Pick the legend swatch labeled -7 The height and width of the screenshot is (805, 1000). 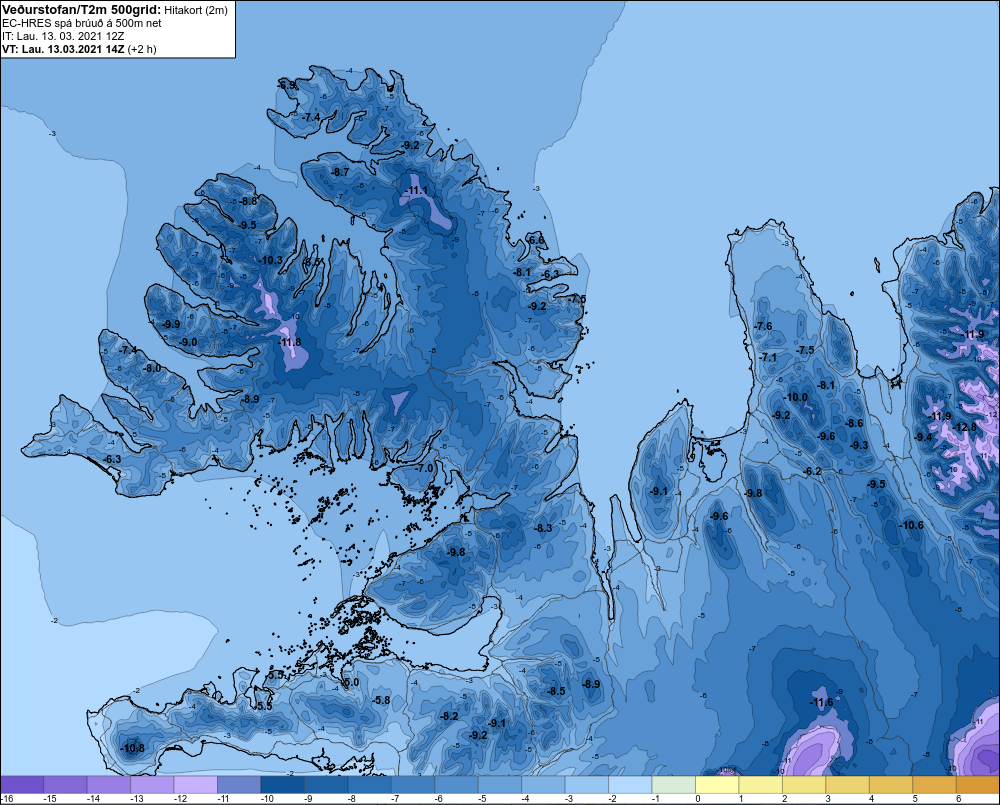click(x=413, y=785)
